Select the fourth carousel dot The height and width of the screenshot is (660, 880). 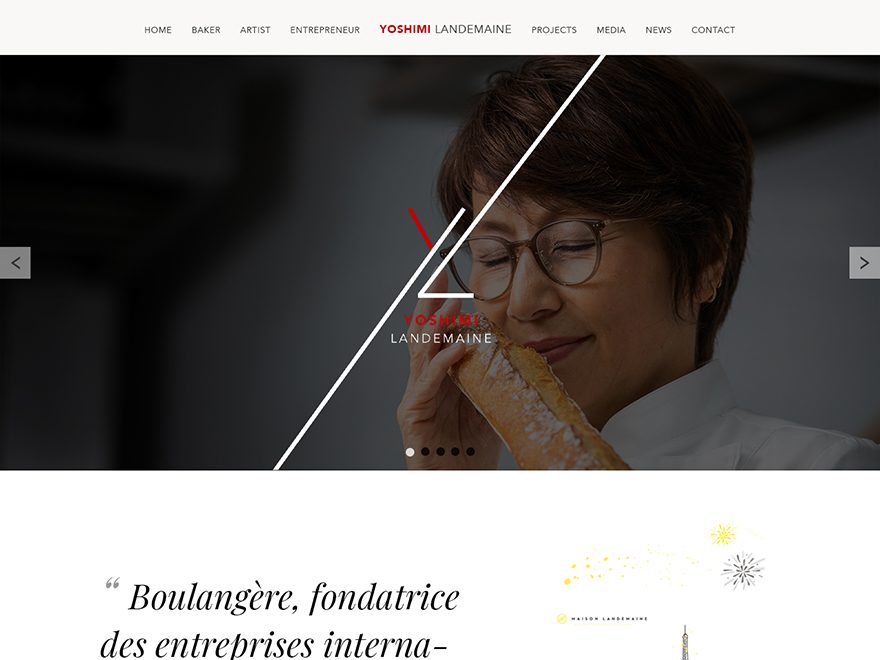coord(455,452)
